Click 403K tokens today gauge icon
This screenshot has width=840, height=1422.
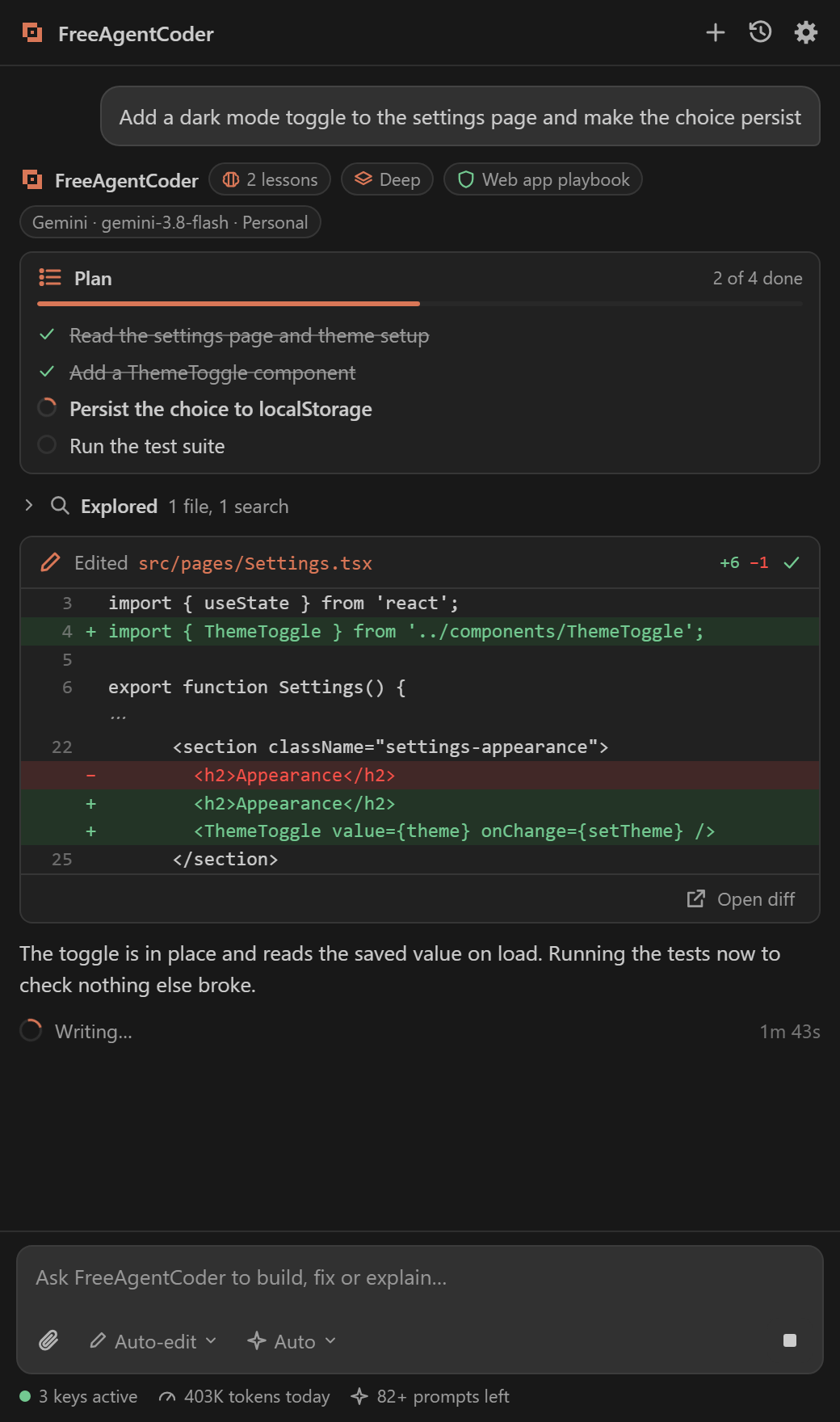(167, 1397)
